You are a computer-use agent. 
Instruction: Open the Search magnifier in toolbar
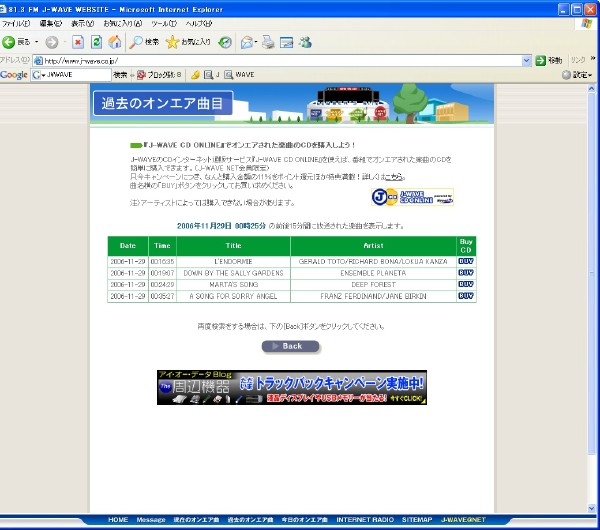point(136,42)
